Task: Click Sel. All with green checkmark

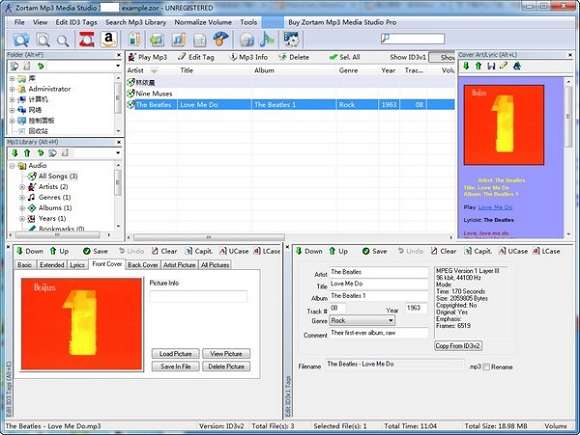Action: 344,57
